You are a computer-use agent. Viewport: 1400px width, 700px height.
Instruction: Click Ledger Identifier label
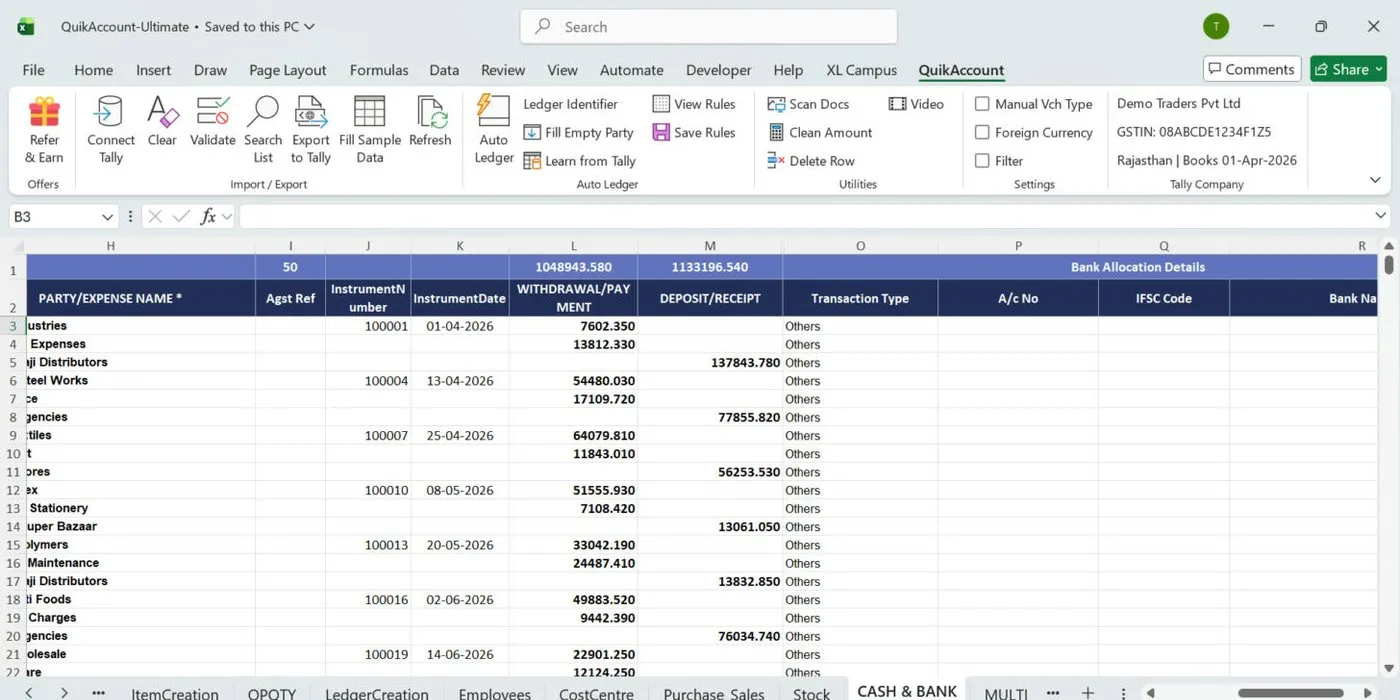coord(570,104)
